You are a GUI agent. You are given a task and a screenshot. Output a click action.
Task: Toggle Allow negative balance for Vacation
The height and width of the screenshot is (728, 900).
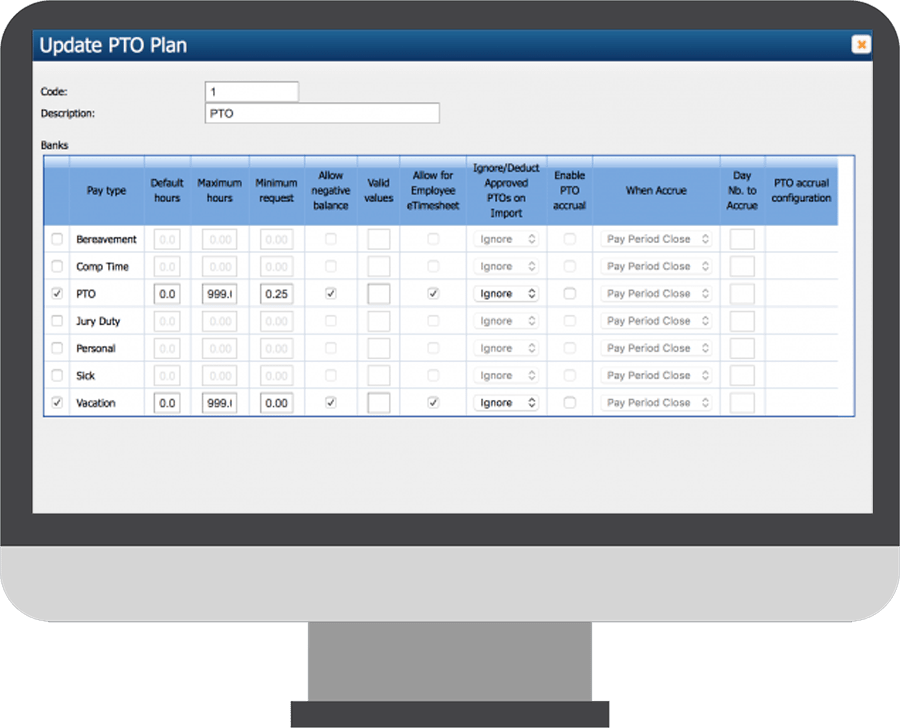tap(330, 402)
